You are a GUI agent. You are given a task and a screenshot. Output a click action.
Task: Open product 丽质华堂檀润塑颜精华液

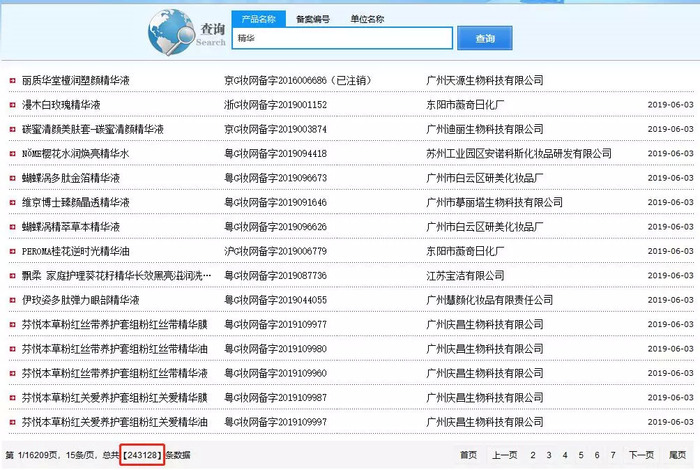75,80
